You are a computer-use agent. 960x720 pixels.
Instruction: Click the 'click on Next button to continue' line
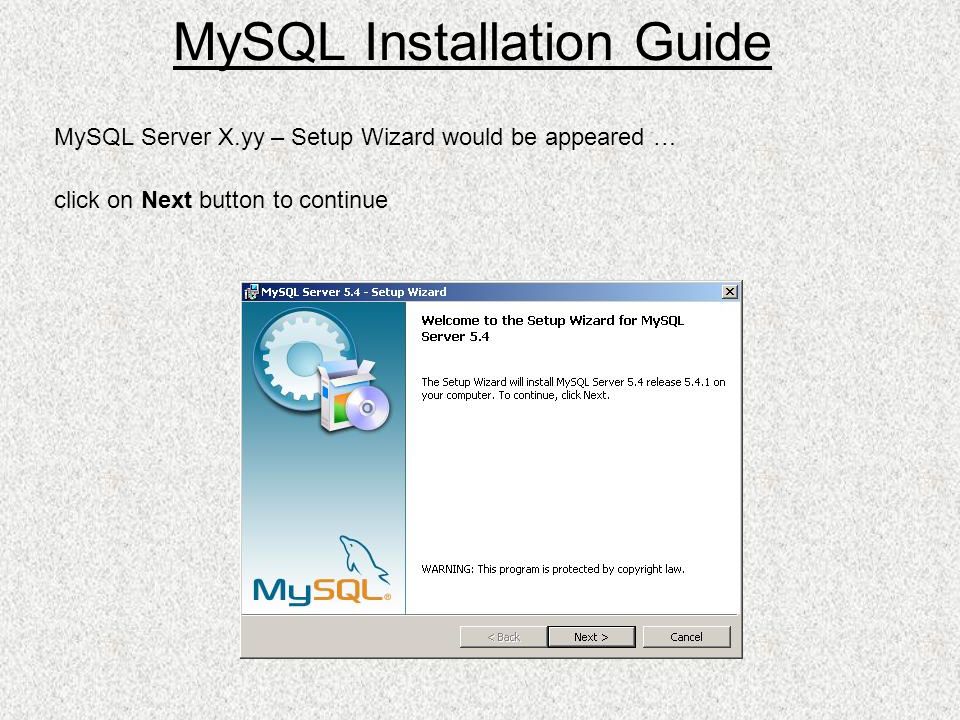pyautogui.click(x=221, y=200)
